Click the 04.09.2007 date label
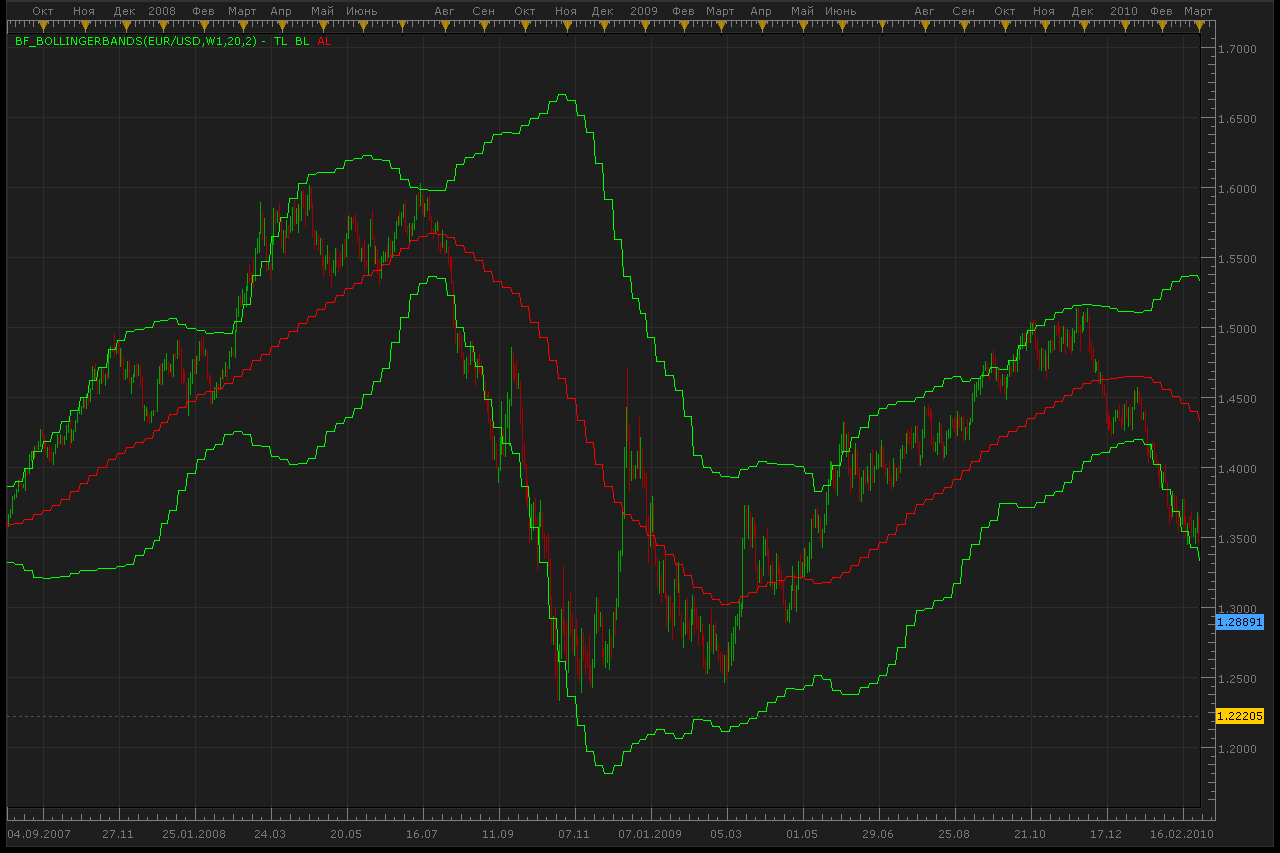1280x853 pixels. [37, 833]
